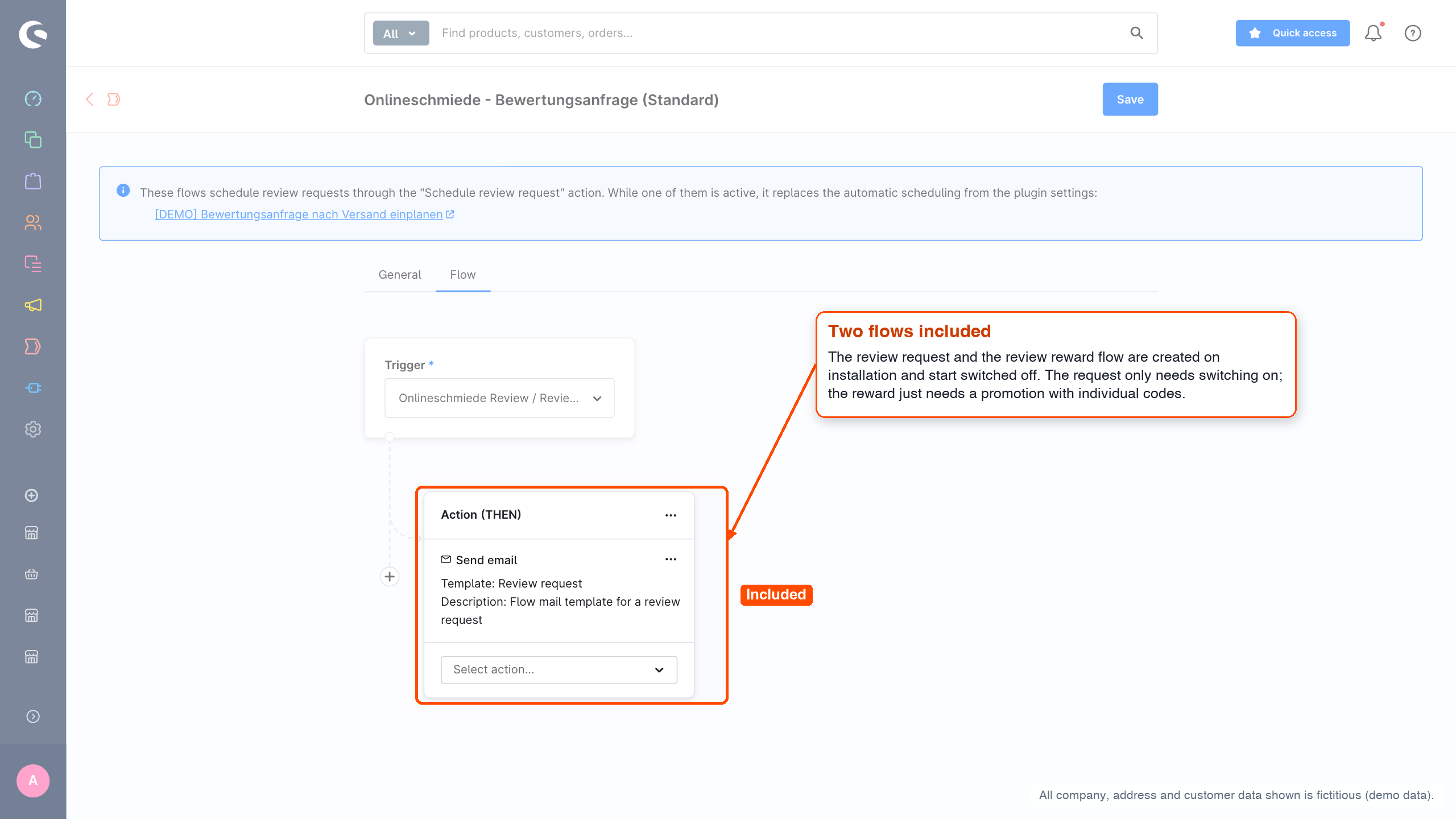Image resolution: width=1456 pixels, height=819 pixels.
Task: Open the DEMO Bewertungsanfrage nach Versand link
Action: point(304,214)
